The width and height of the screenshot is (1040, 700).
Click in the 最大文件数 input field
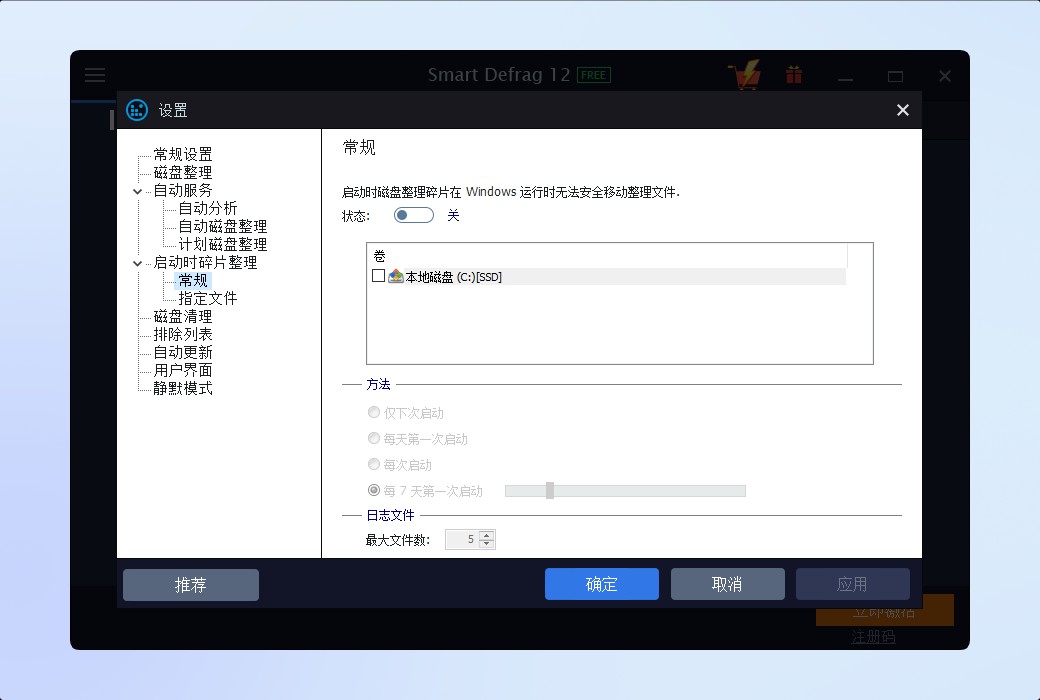coord(462,539)
